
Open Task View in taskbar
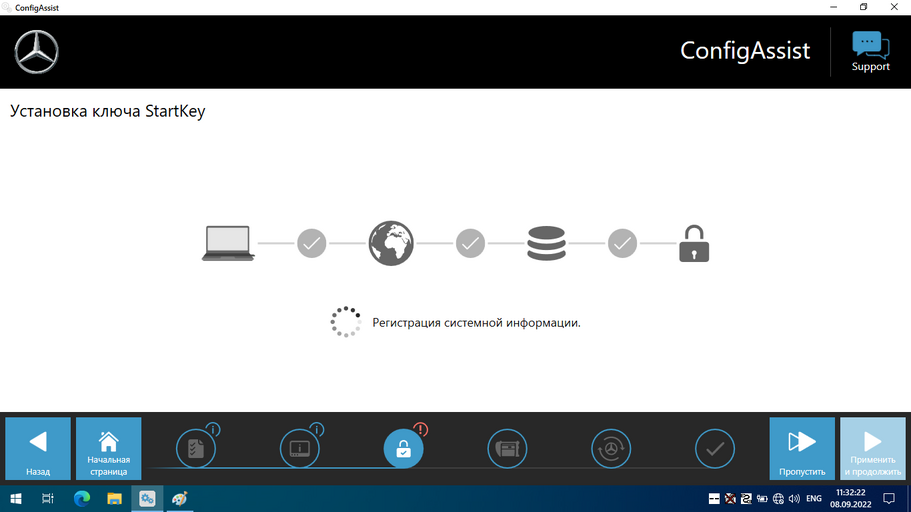48,499
